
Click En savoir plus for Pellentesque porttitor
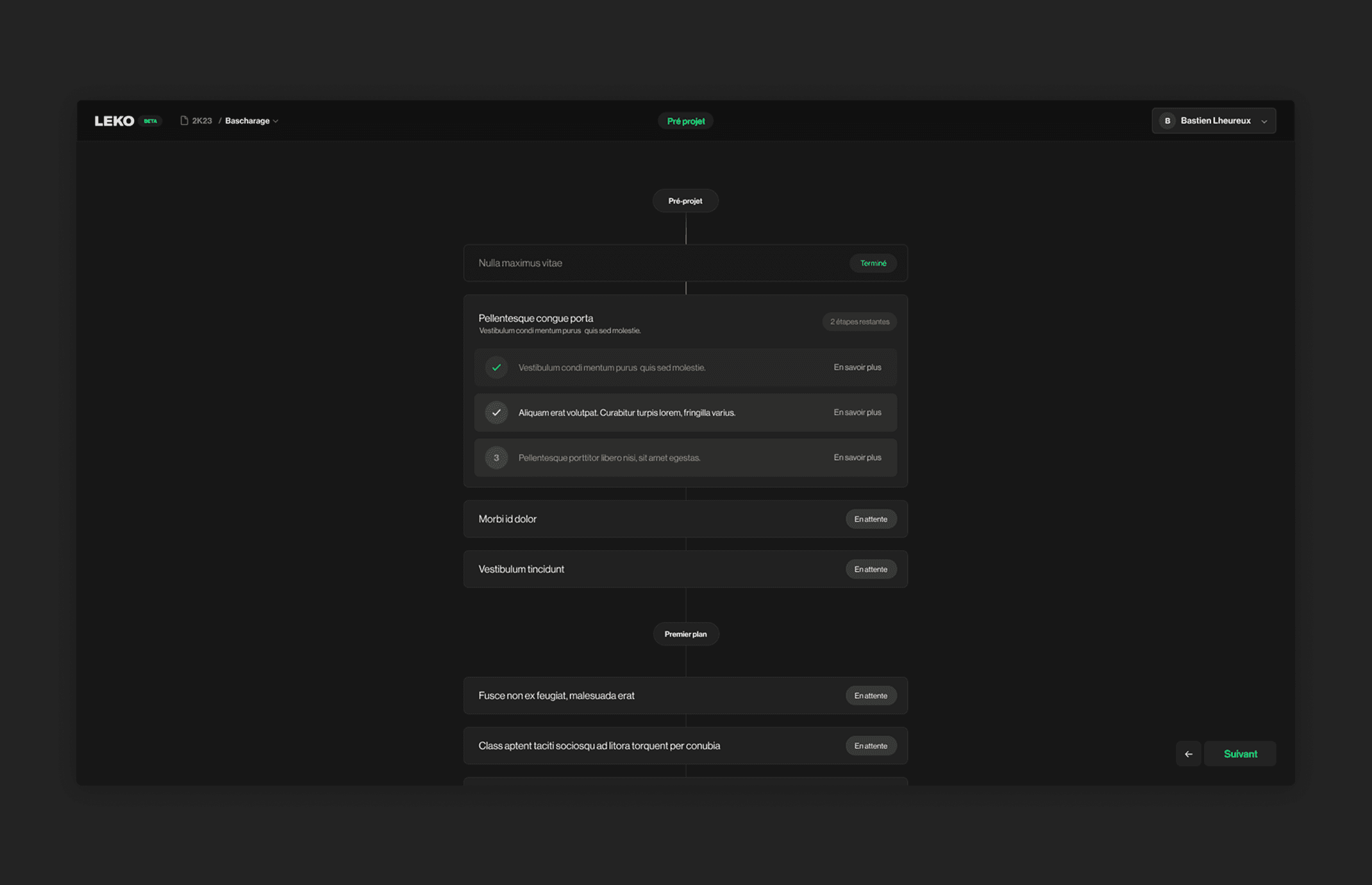click(857, 458)
